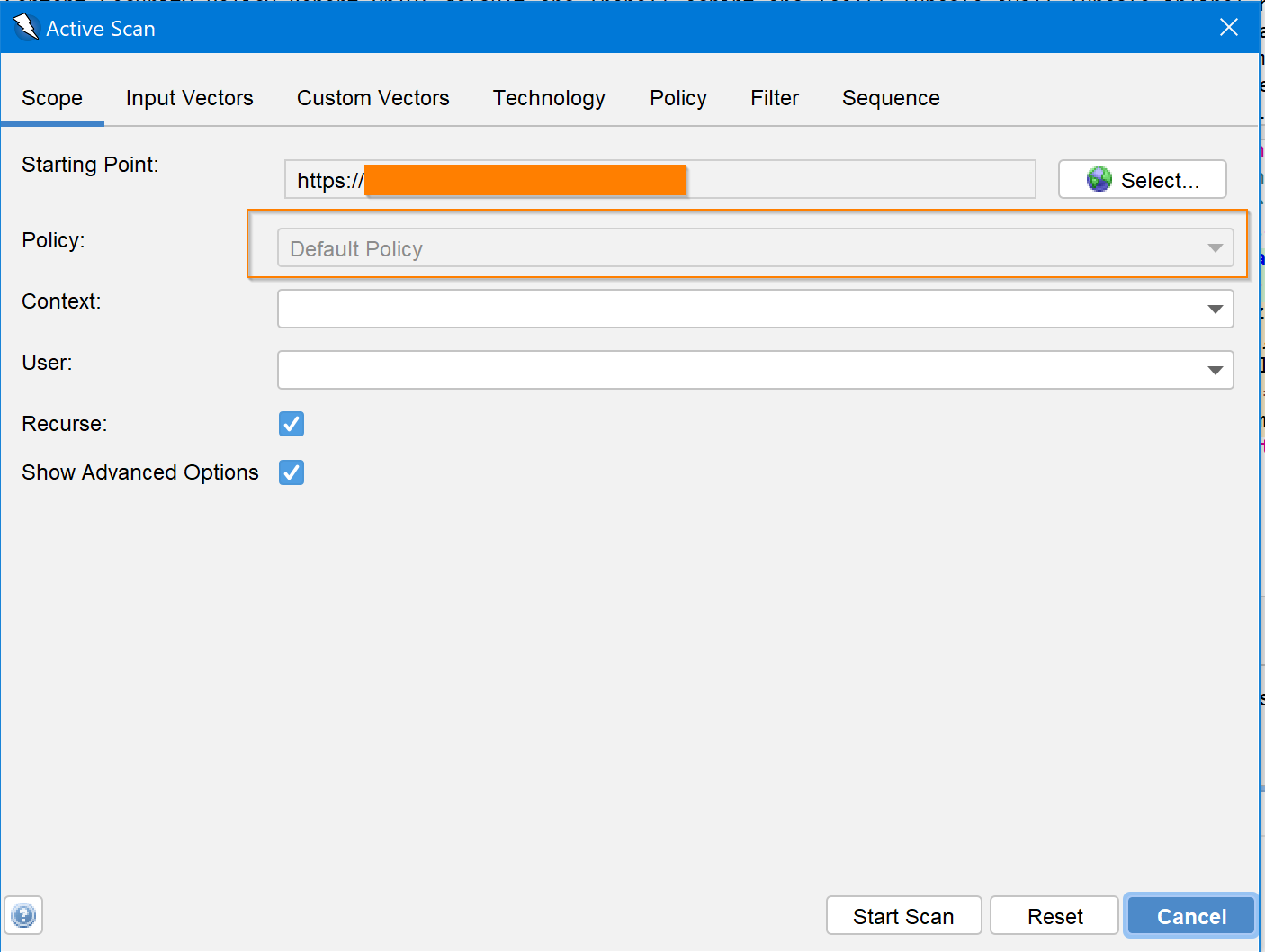
Task: Switch to the Technology tab
Action: pyautogui.click(x=549, y=98)
